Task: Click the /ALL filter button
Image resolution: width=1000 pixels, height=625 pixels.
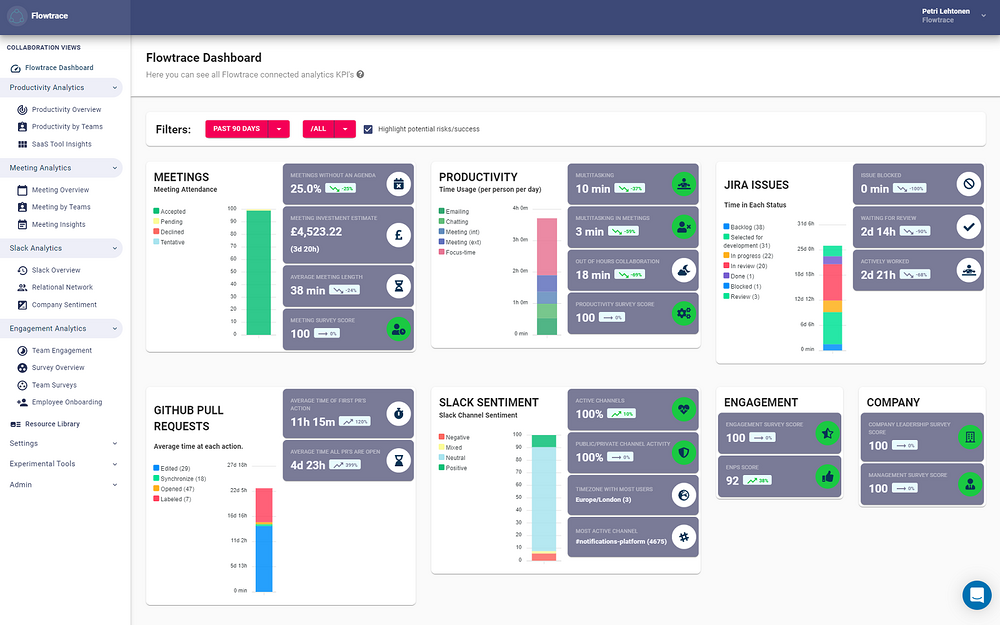Action: pos(318,129)
